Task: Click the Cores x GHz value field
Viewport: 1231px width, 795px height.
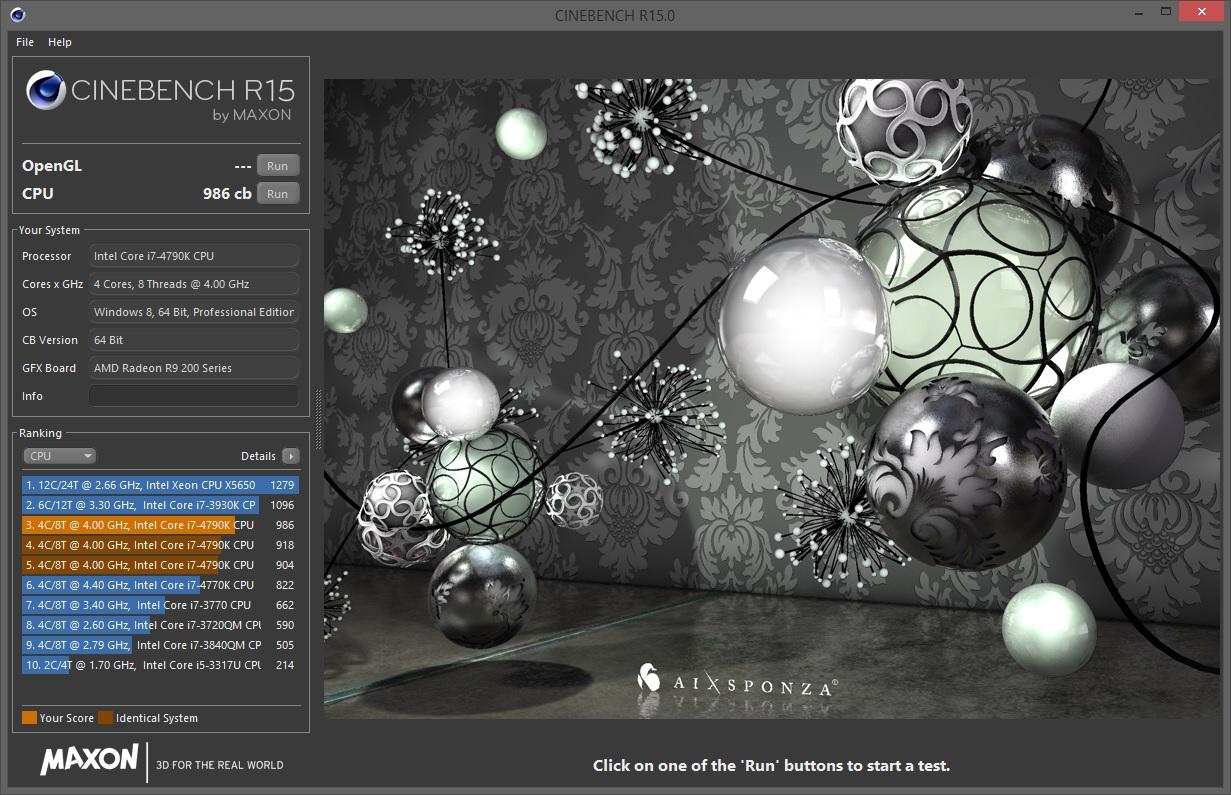Action: click(x=194, y=284)
